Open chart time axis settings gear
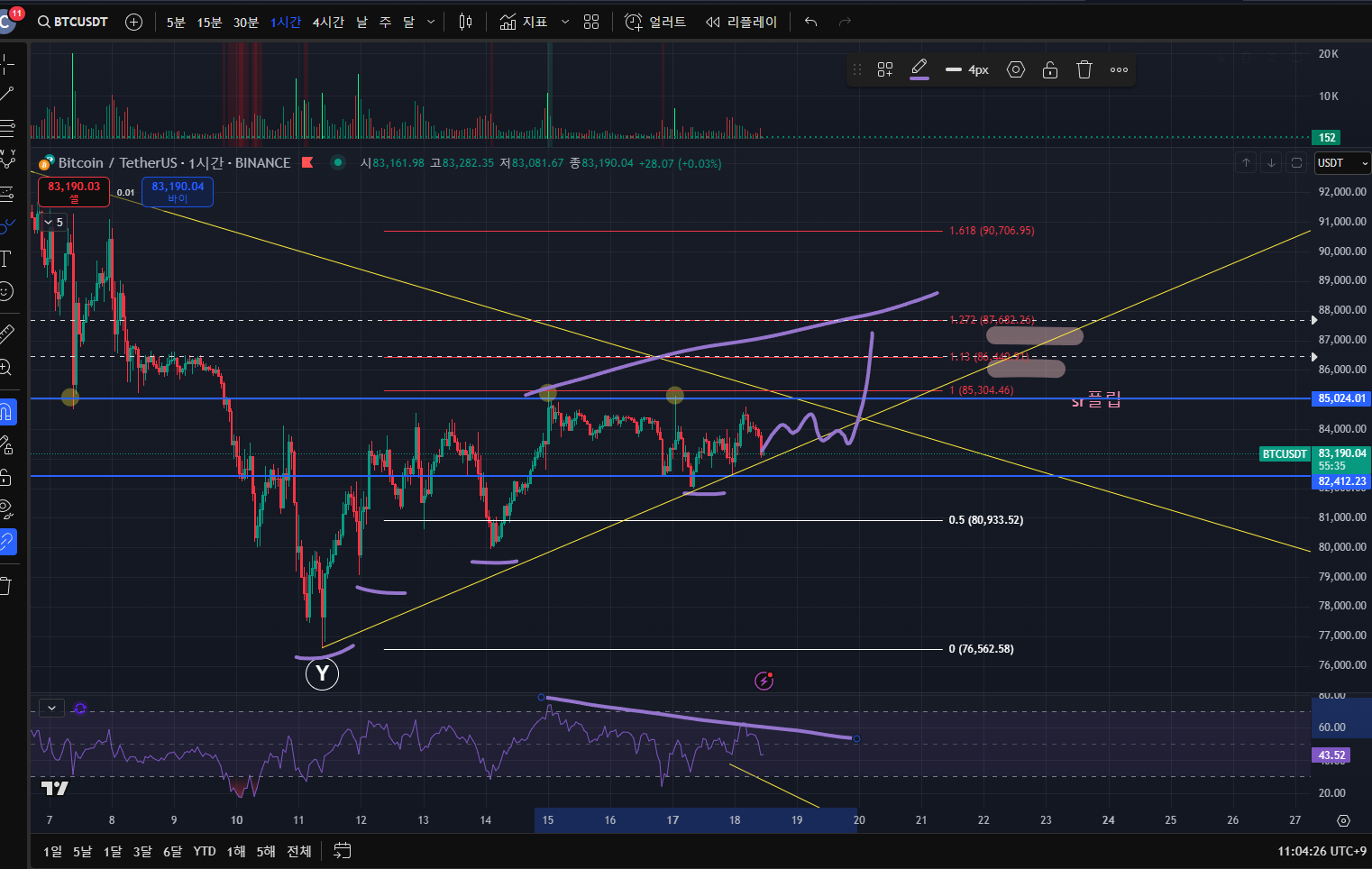Screen dimensions: 1372x869 click(1343, 820)
